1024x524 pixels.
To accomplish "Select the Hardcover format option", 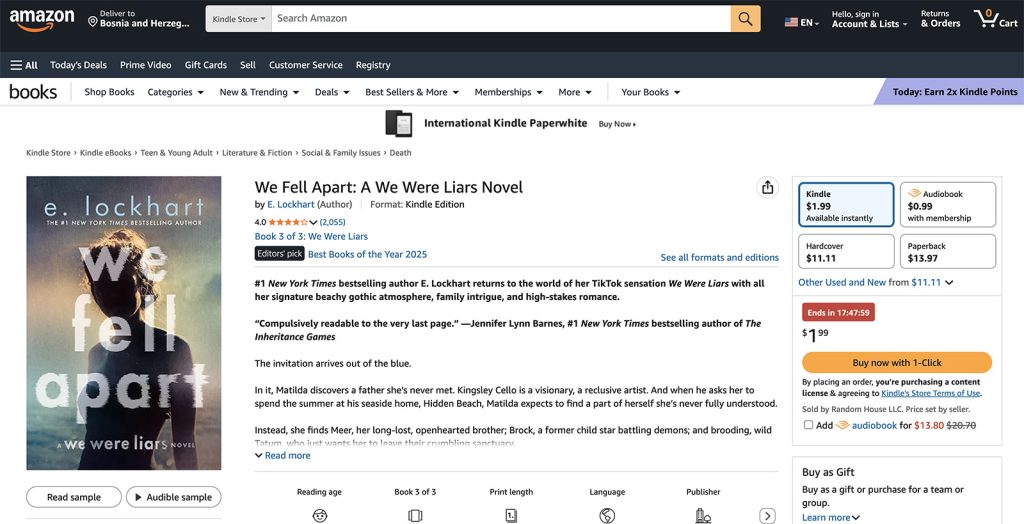I will tap(846, 252).
